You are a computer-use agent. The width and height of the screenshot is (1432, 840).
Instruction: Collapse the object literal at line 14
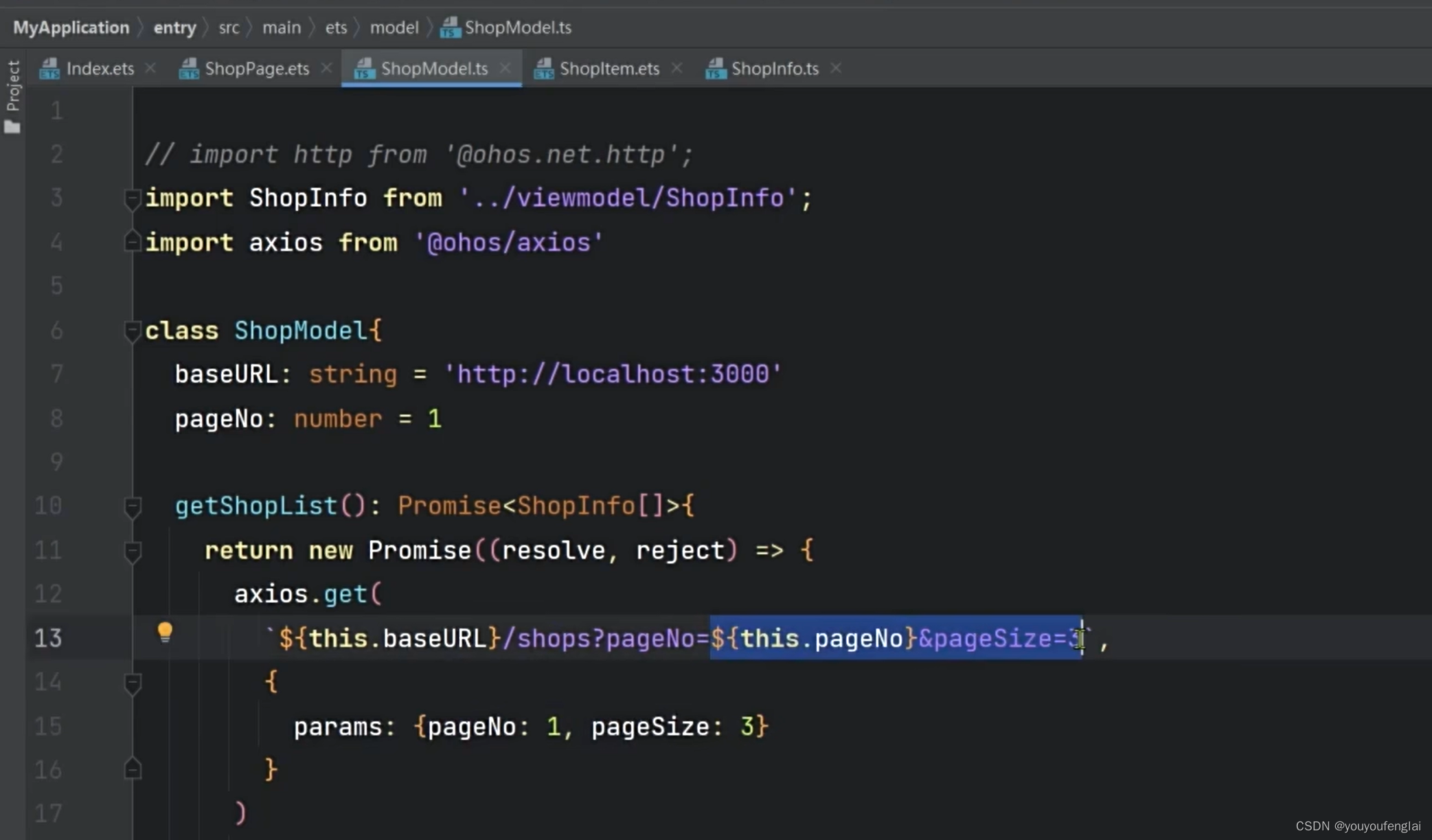click(133, 683)
